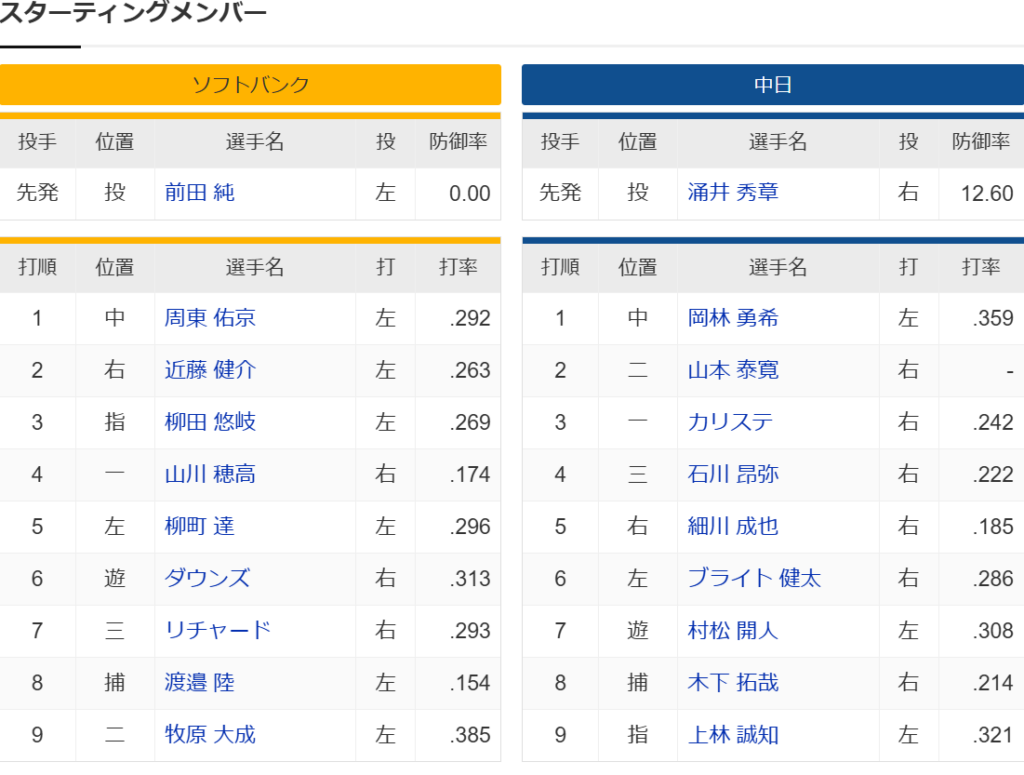Select the 中日 team header

click(773, 84)
